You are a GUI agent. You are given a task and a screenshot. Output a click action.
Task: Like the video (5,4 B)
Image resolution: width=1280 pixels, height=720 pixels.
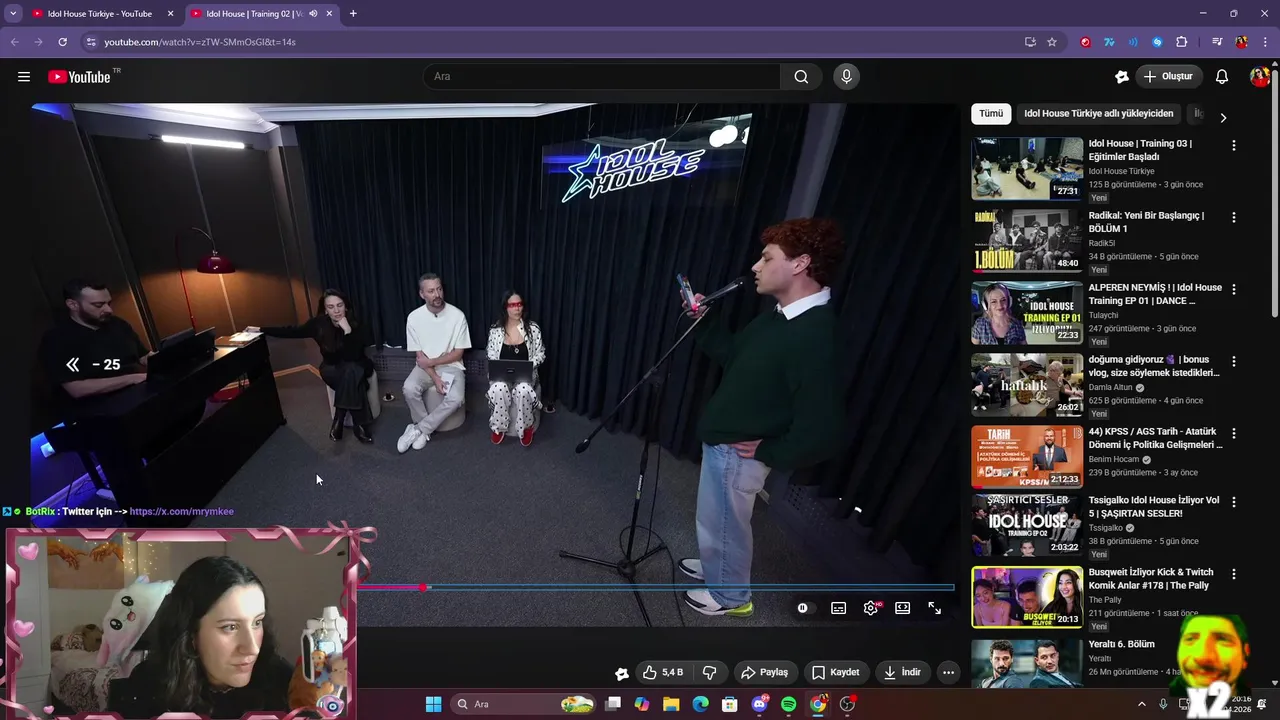click(663, 672)
